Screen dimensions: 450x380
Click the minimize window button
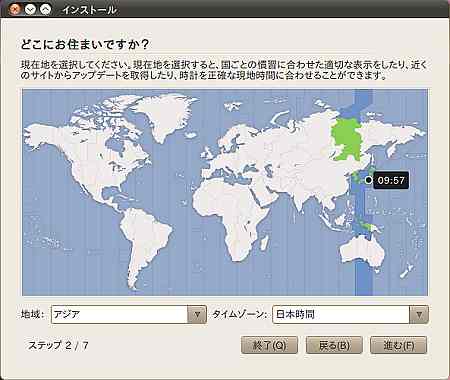(30, 9)
